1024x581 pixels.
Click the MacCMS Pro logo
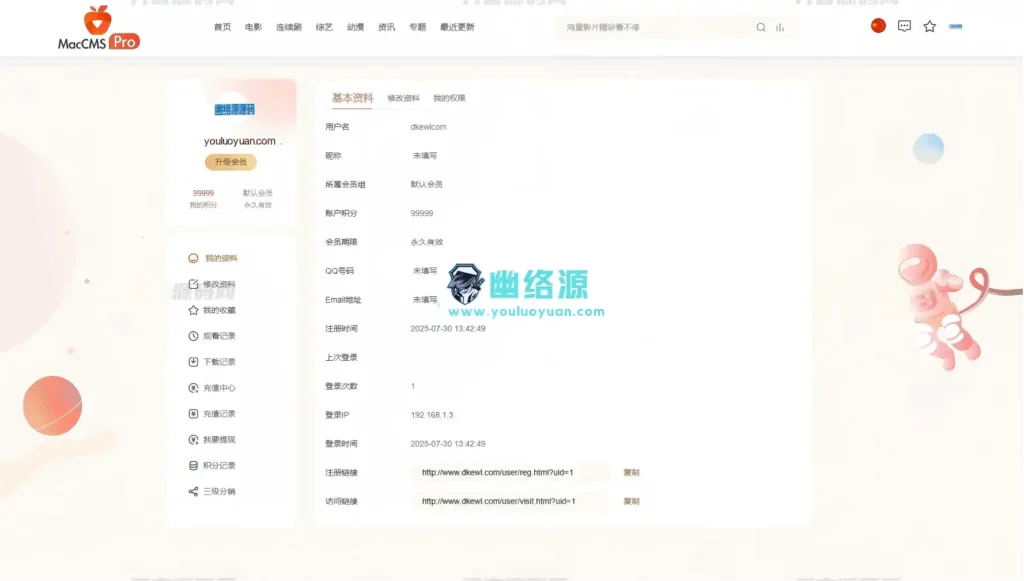point(99,28)
